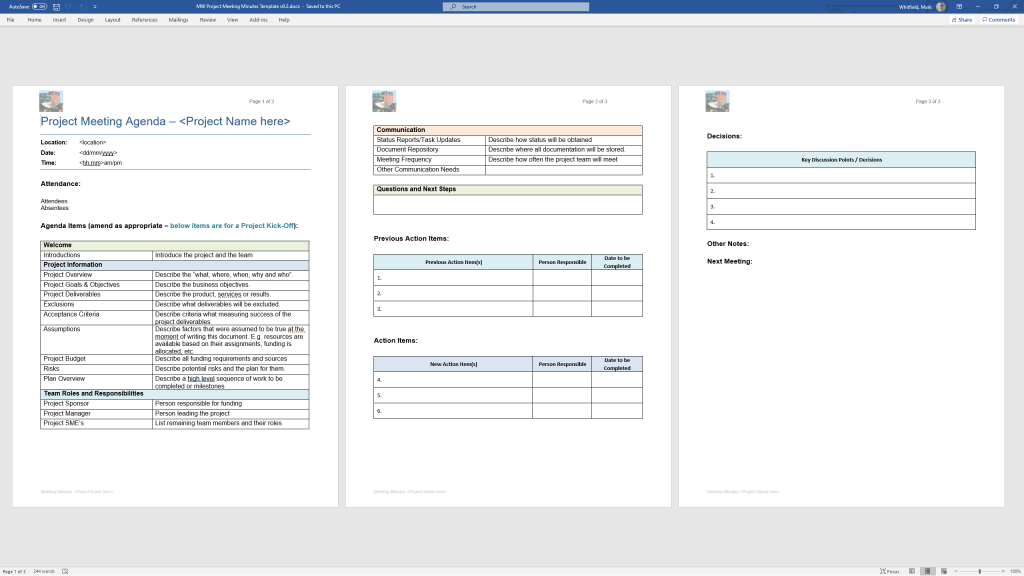Switch to the Mailings tab

(x=177, y=19)
